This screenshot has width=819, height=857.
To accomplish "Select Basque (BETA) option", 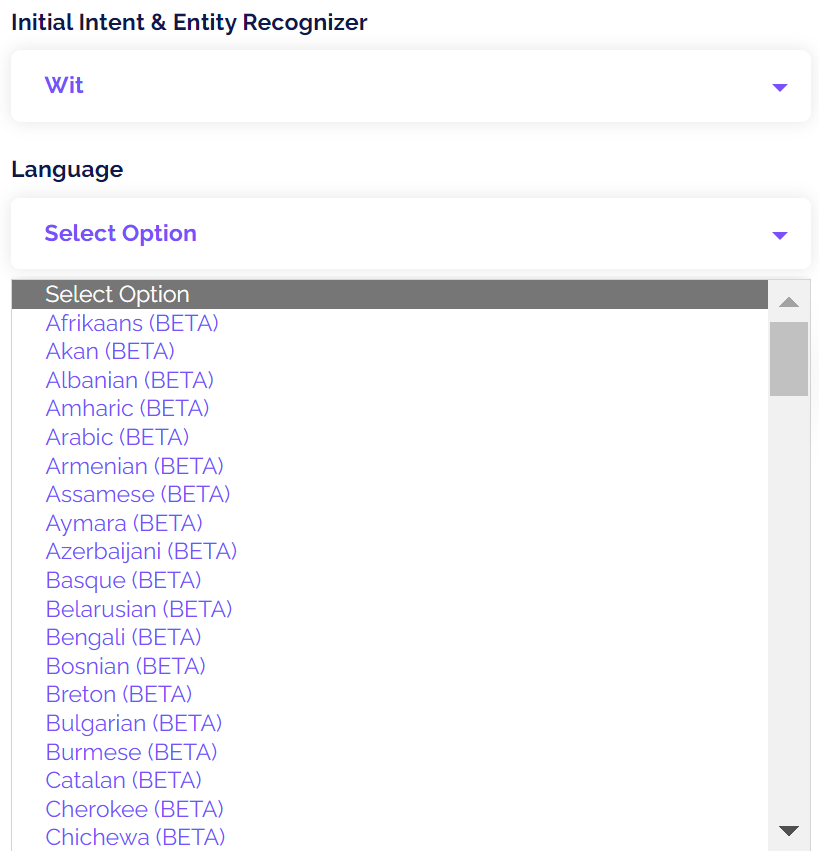I will tap(123, 580).
